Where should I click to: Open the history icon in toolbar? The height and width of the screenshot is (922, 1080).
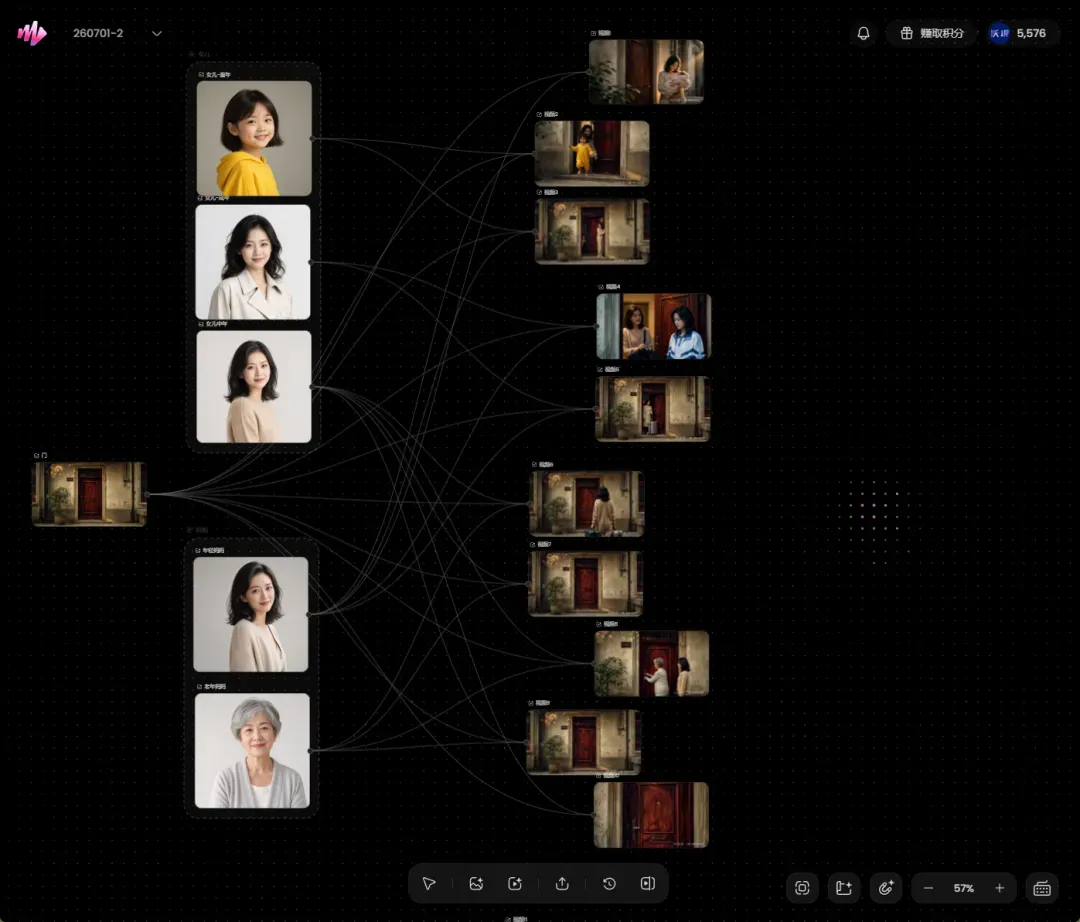609,883
